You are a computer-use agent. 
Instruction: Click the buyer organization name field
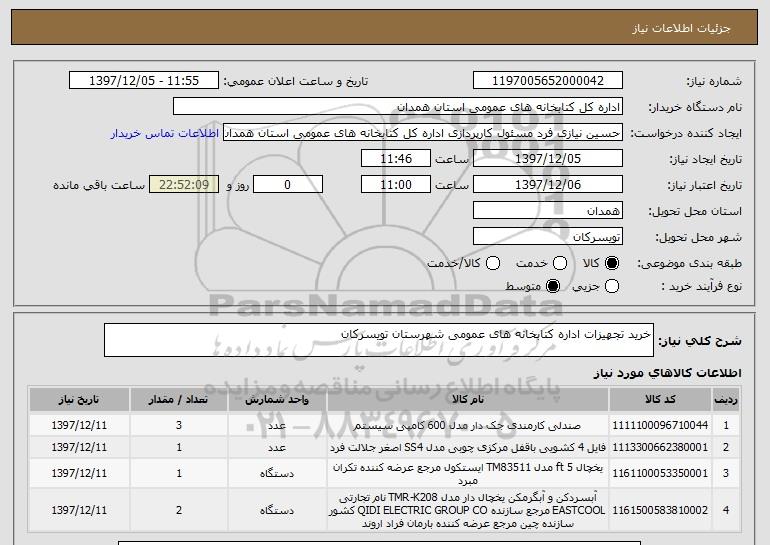tap(397, 107)
